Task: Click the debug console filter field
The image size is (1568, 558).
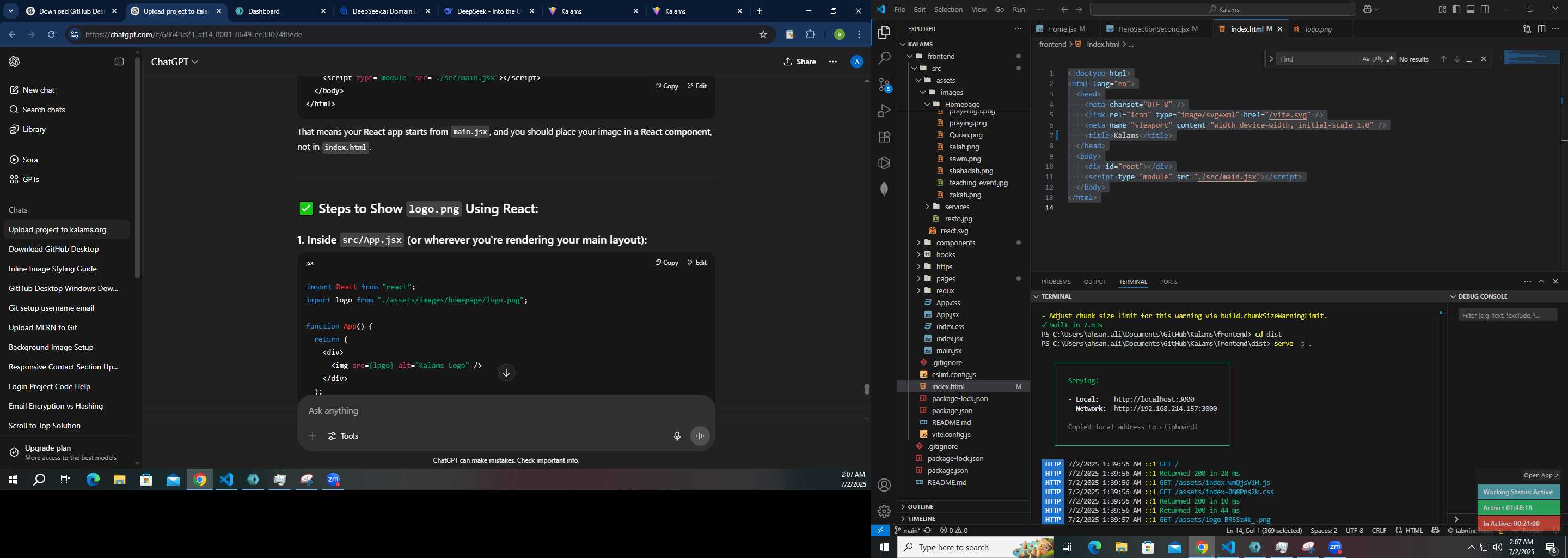Action: (x=1508, y=316)
